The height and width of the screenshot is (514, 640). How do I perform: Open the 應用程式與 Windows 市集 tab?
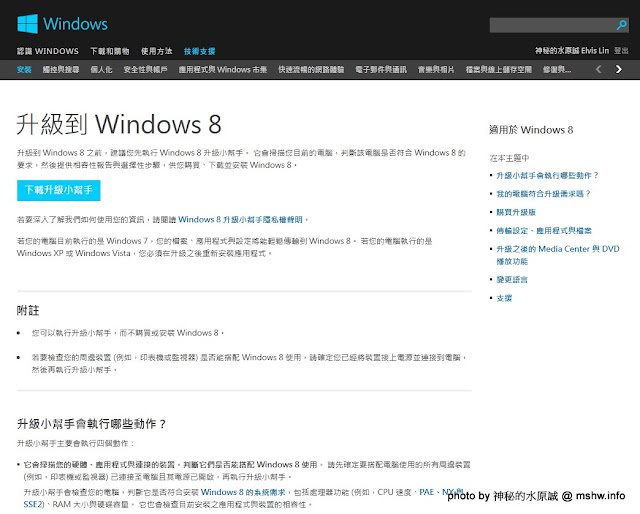click(x=222, y=69)
